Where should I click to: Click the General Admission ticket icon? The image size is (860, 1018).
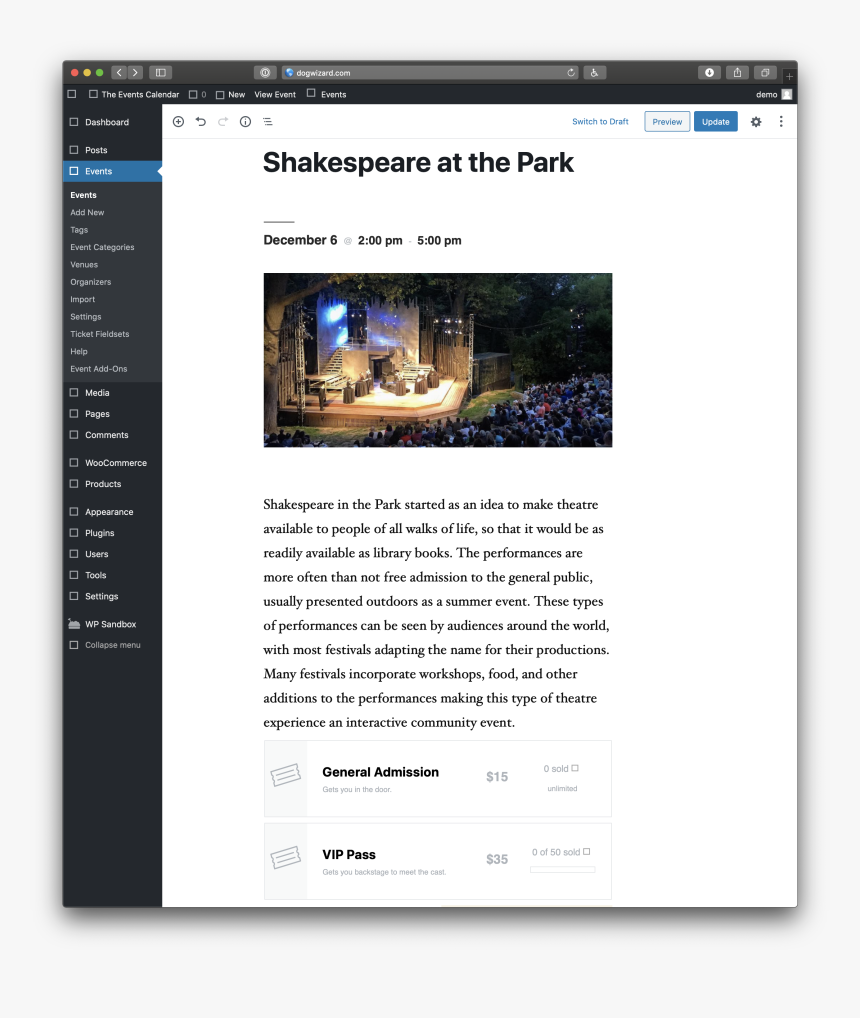(285, 776)
